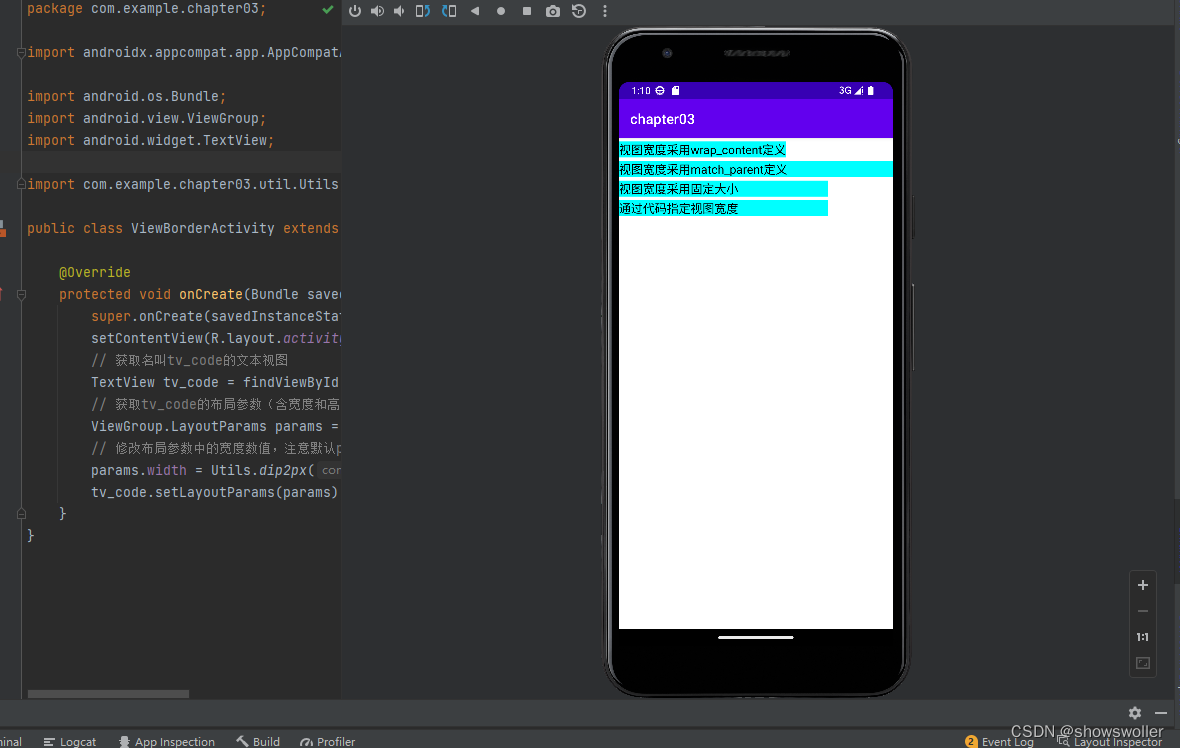Click the 通过代码指定视图宽度 text view
Screen dimensions: 1180x748
click(723, 208)
